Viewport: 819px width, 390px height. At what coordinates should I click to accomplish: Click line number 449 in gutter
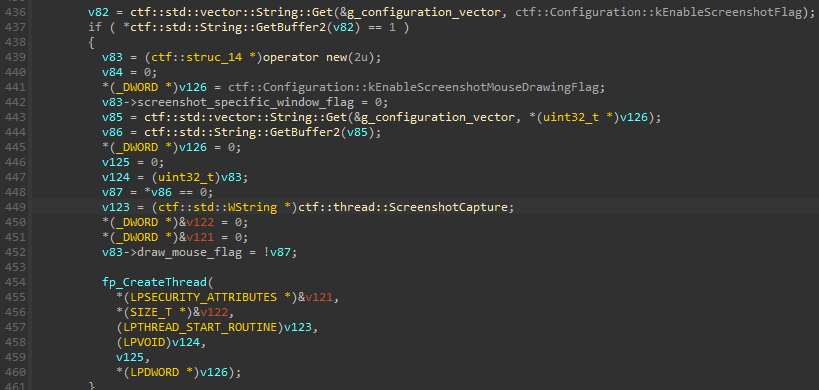15,207
